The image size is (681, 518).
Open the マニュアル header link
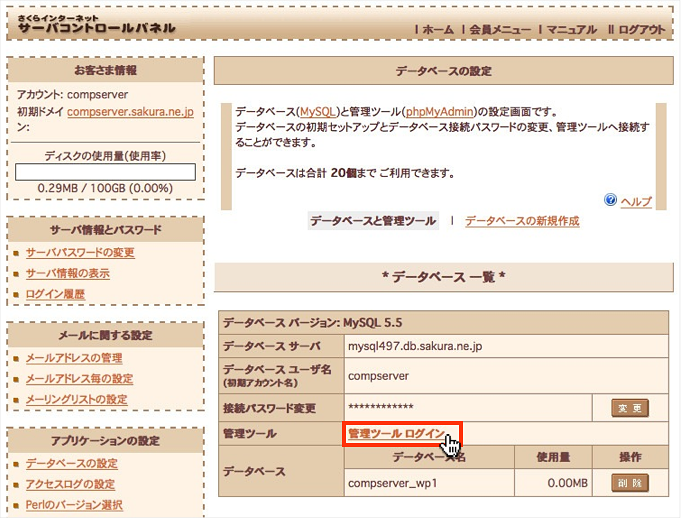coord(572,30)
